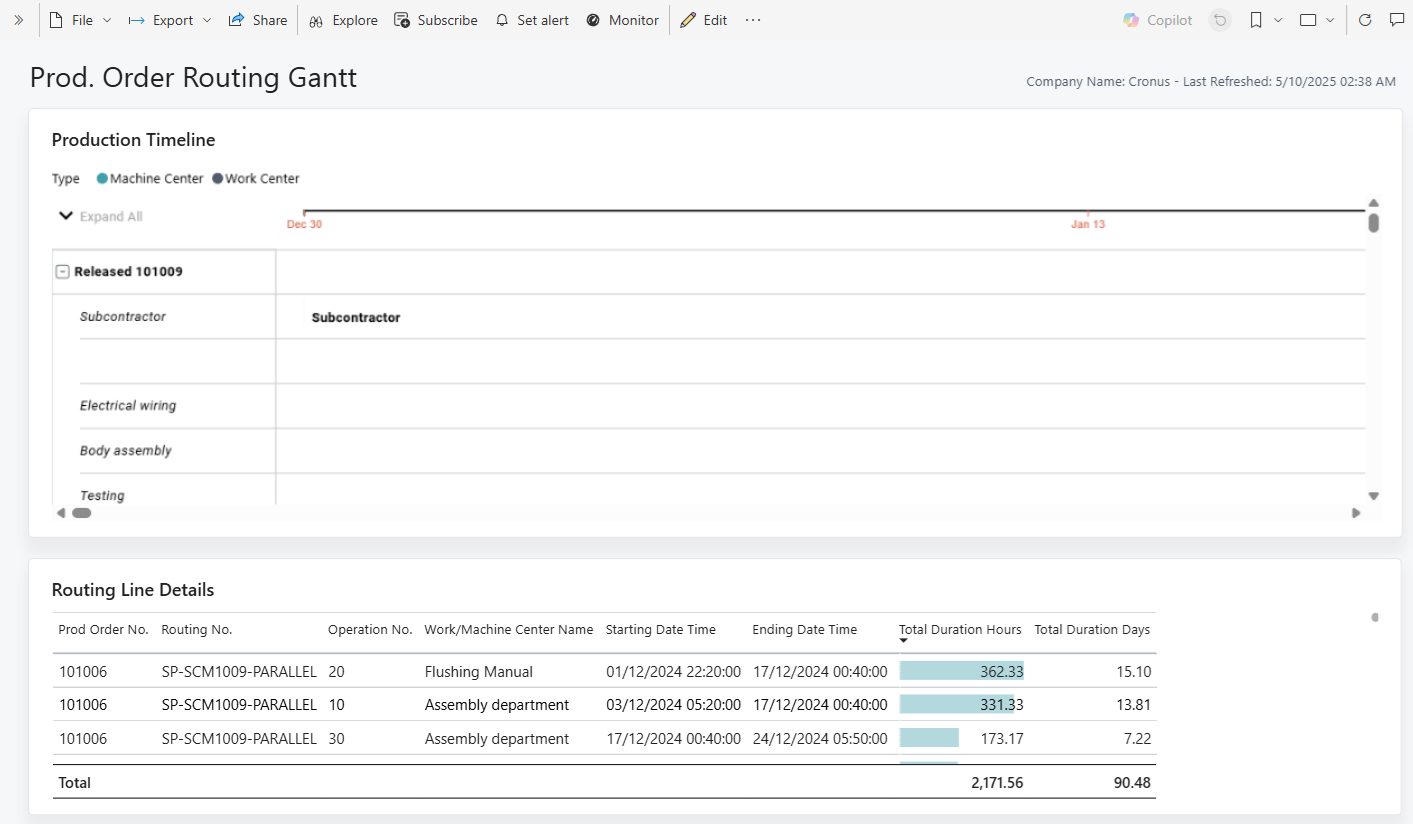The image size is (1413, 824).
Task: Toggle Machine Center legend item
Action: pos(150,179)
